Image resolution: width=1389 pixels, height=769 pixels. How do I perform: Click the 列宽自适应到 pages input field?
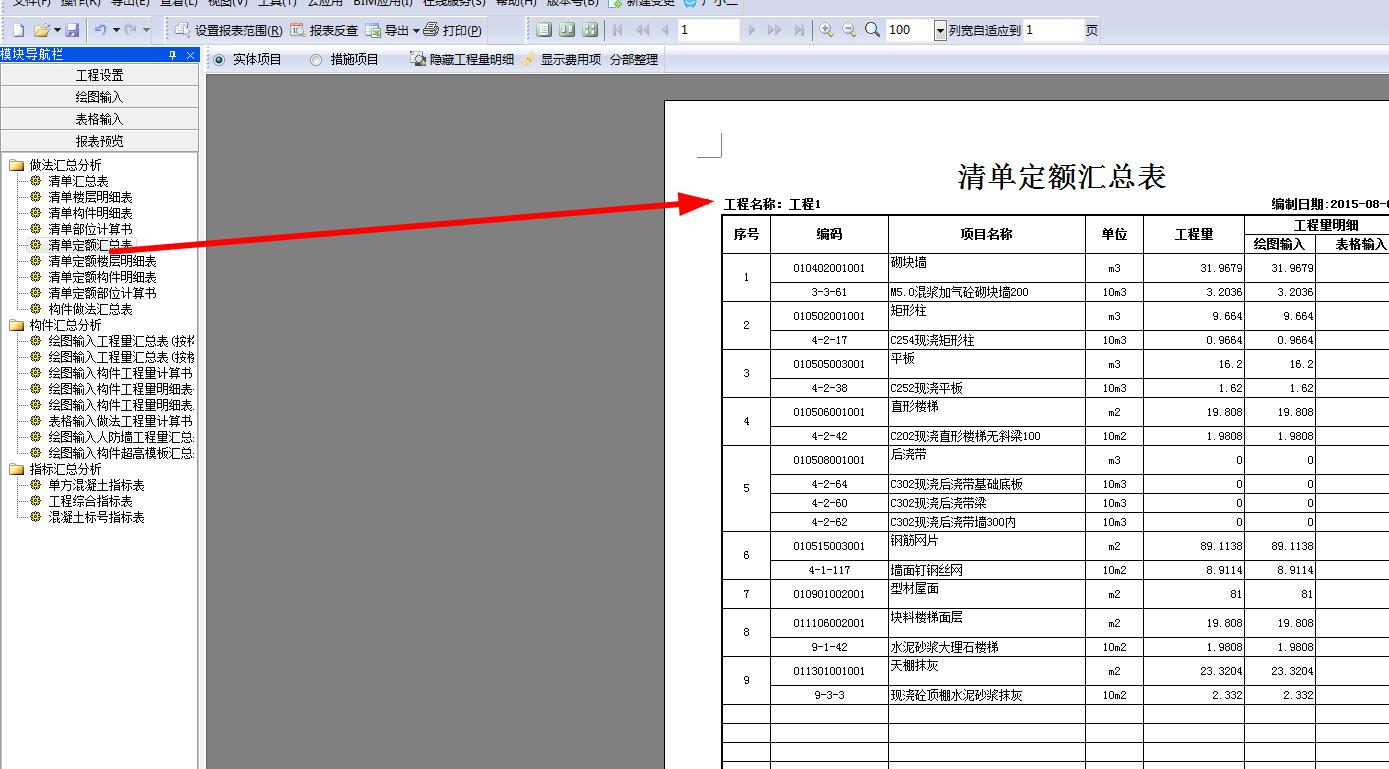[x=1053, y=30]
